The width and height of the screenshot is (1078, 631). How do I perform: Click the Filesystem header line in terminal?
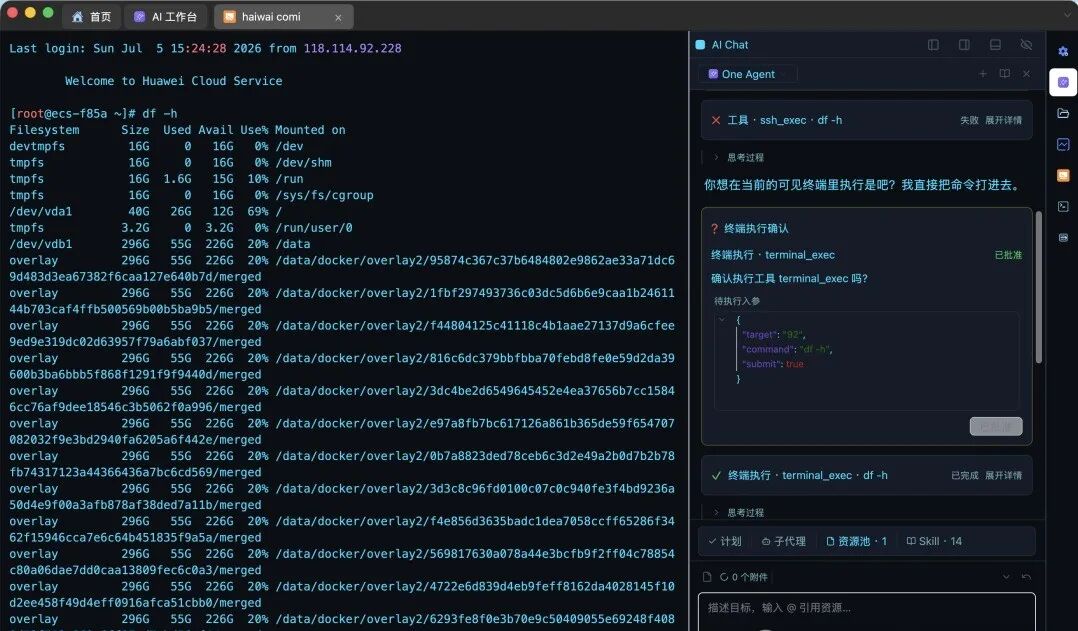coord(177,130)
